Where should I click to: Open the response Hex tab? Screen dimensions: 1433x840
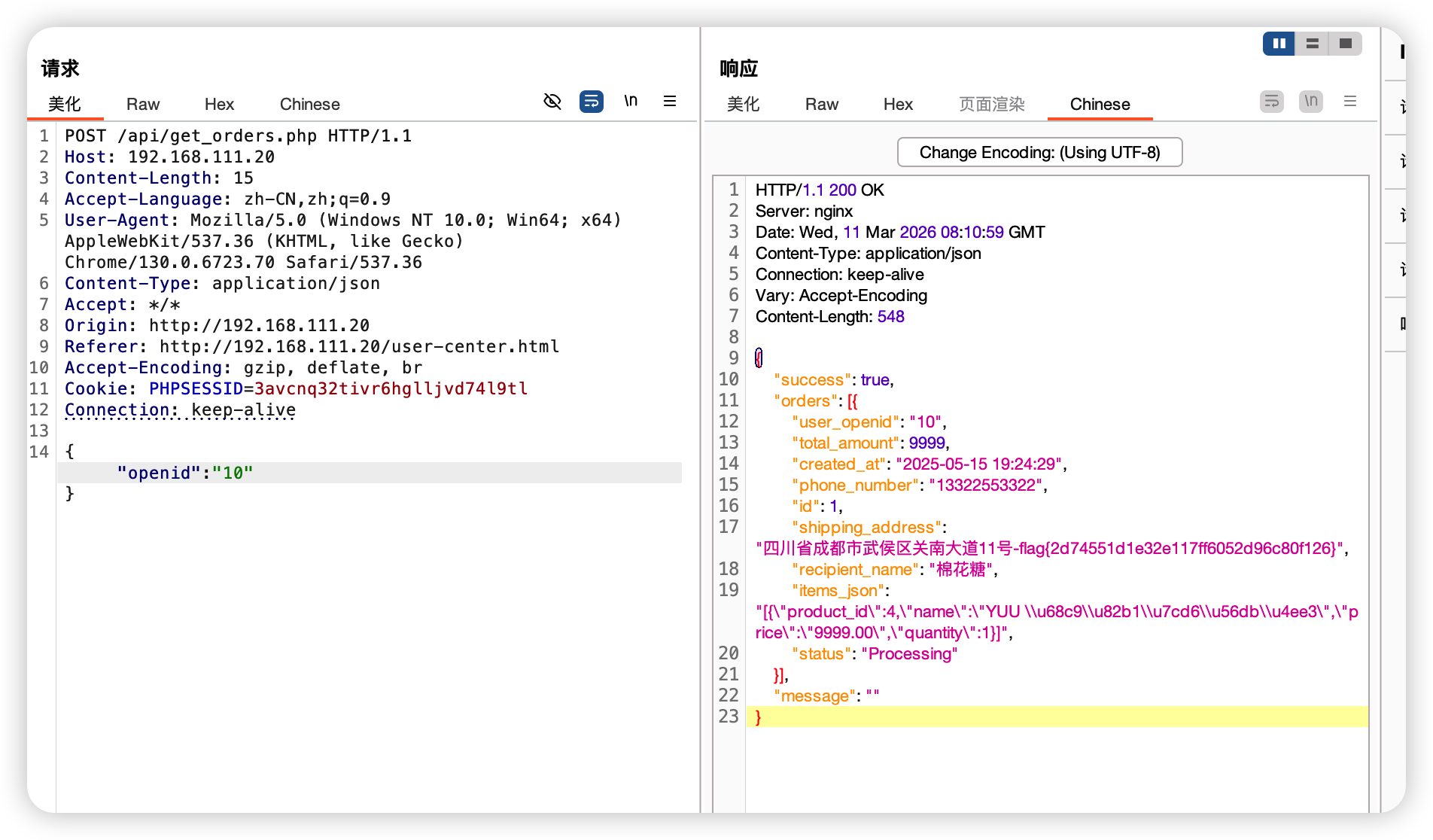(x=898, y=105)
